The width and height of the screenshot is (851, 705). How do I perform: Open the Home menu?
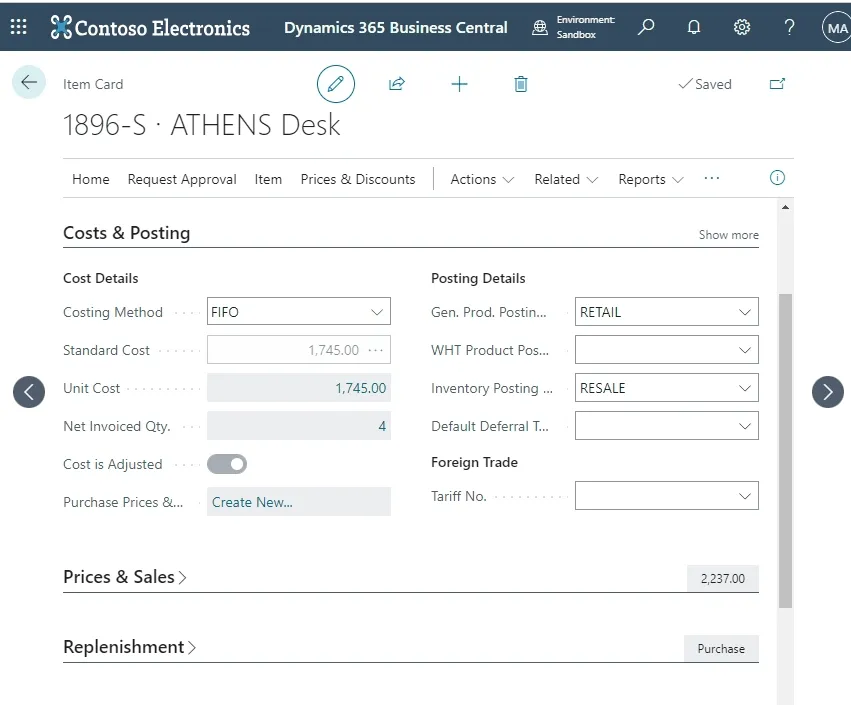91,179
